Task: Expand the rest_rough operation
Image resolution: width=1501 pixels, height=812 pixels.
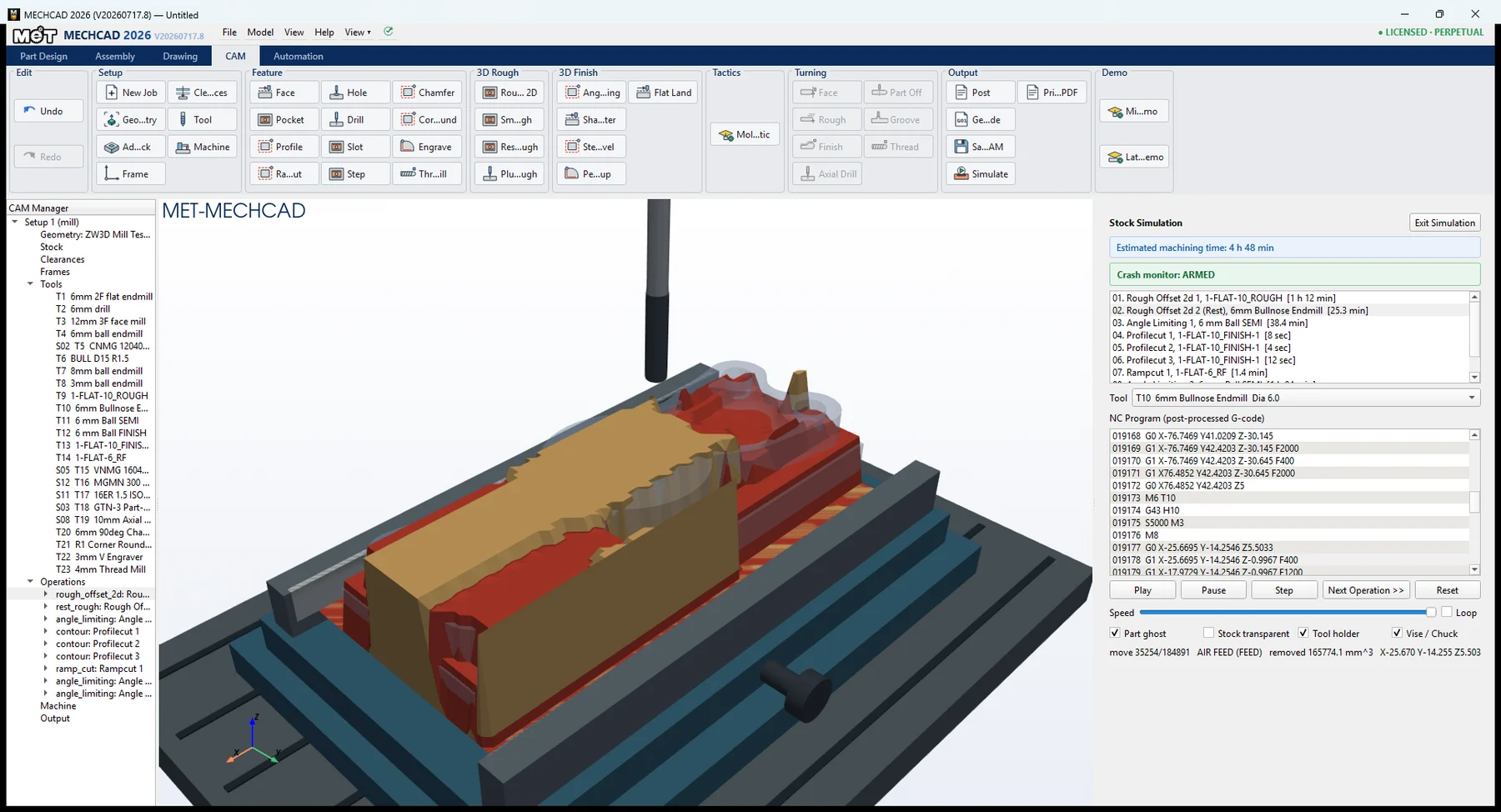Action: pos(46,607)
